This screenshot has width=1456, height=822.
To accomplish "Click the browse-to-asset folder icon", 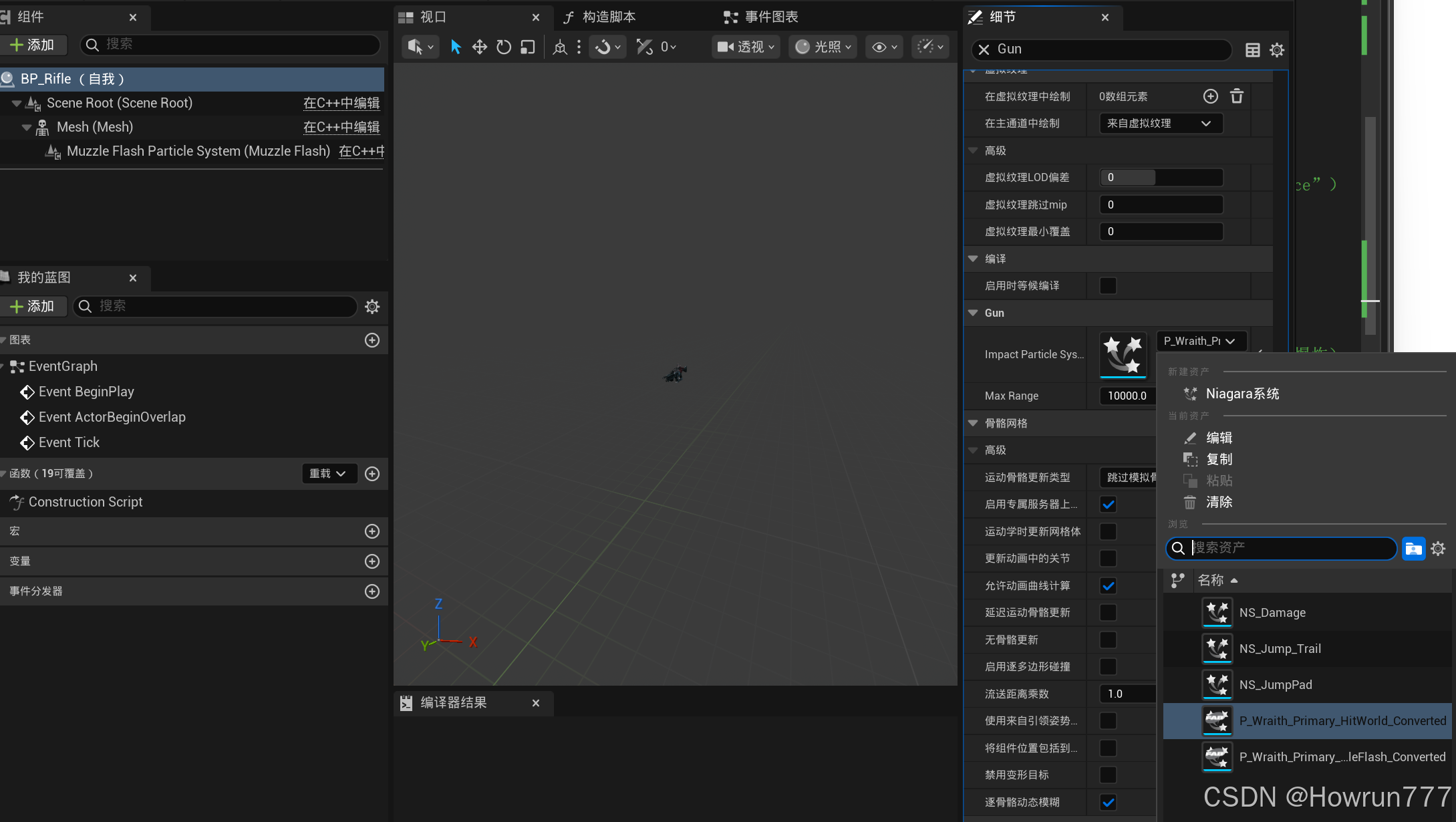I will tap(1413, 549).
